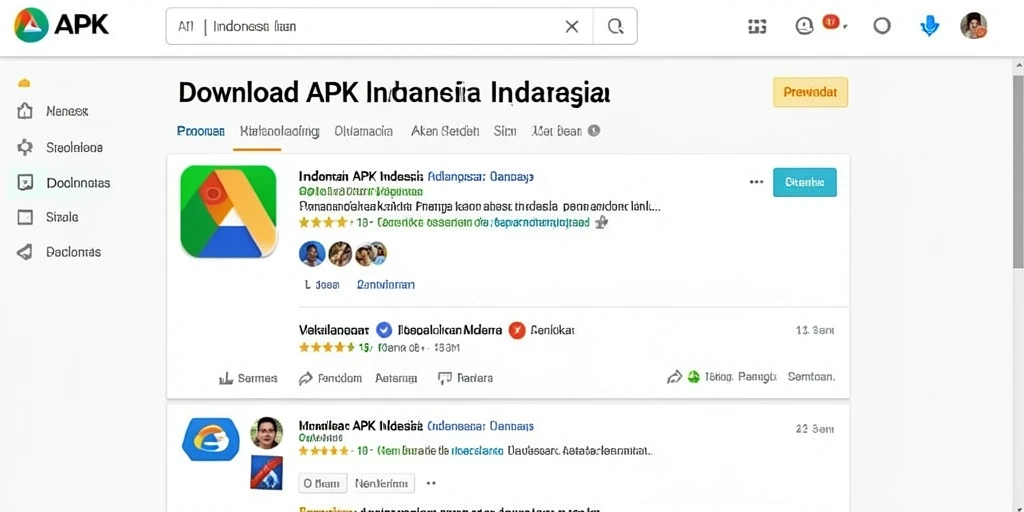Switch to the Otlamaoira tab

pyautogui.click(x=364, y=131)
